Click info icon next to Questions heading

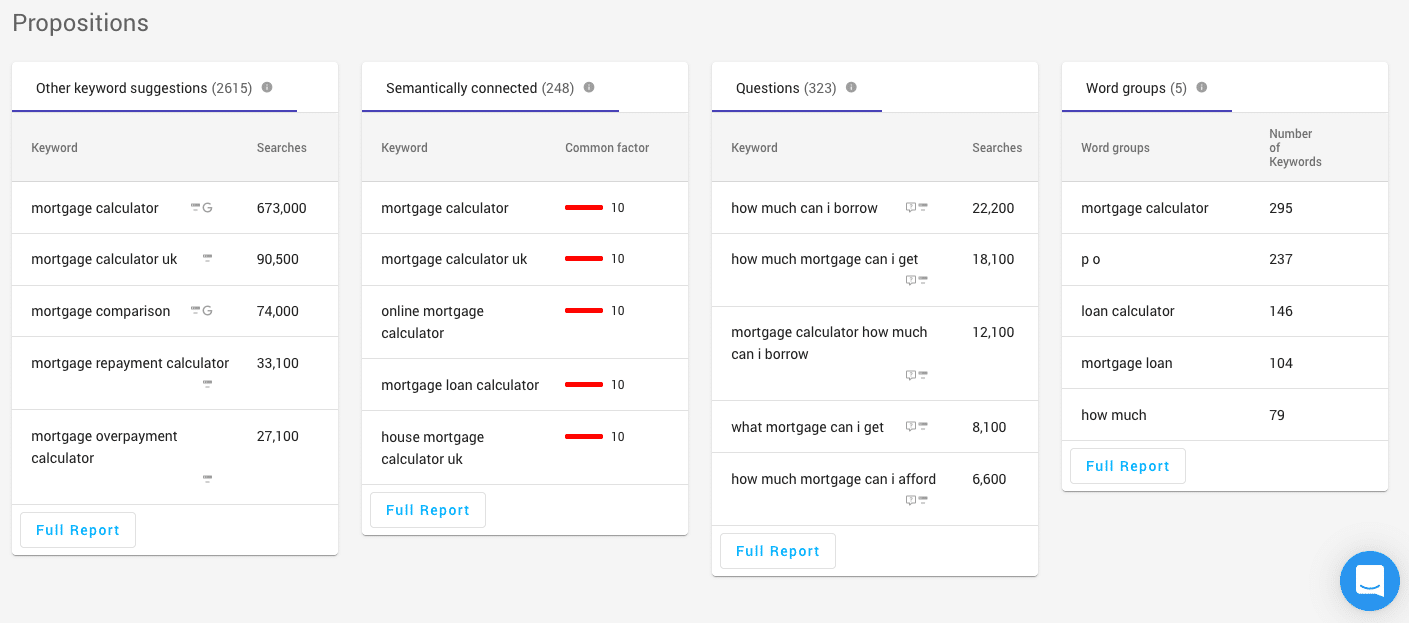pos(851,87)
